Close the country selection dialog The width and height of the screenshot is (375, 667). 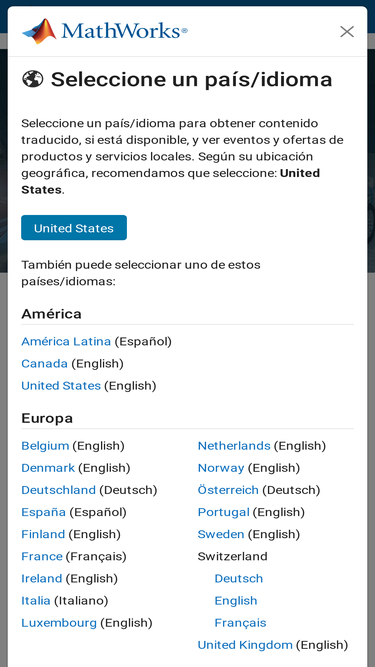(x=347, y=31)
